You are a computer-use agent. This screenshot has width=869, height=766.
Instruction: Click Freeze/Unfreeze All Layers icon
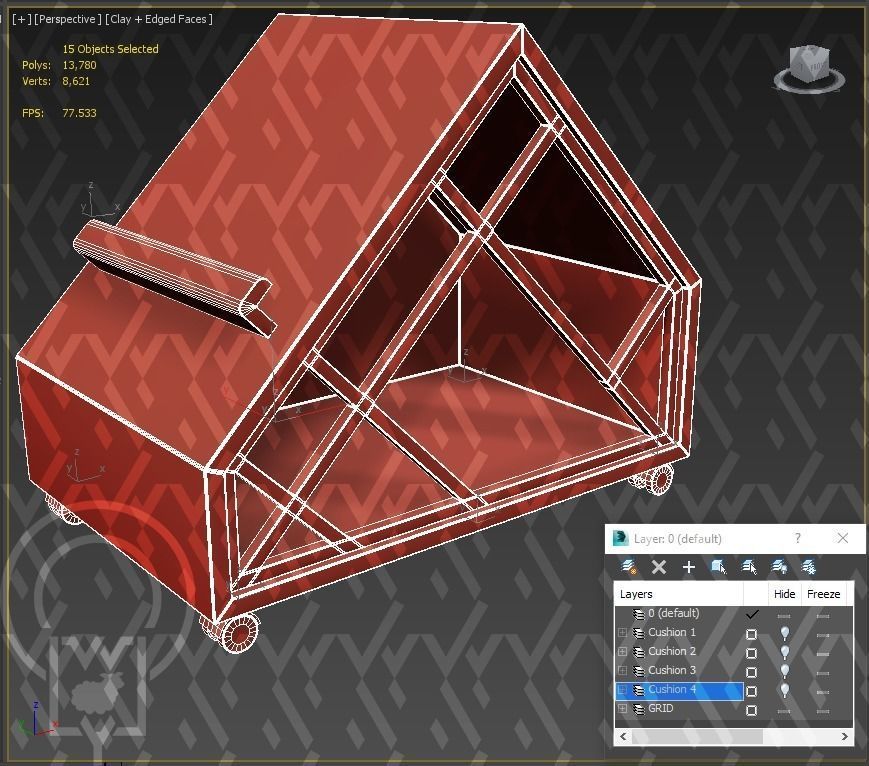coord(809,566)
